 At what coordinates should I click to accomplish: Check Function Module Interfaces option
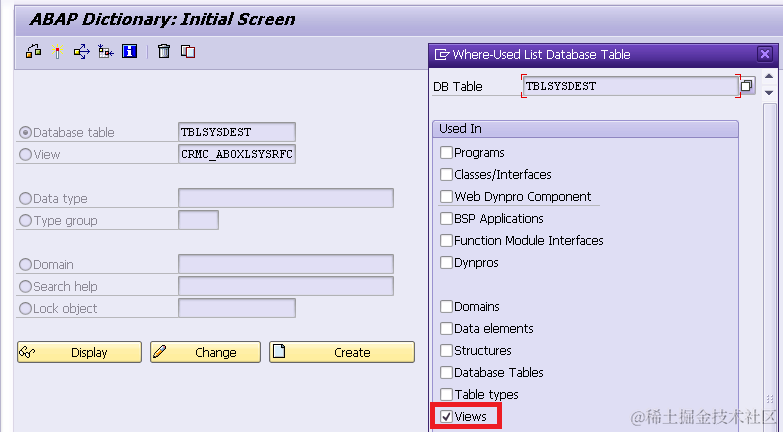tap(446, 240)
